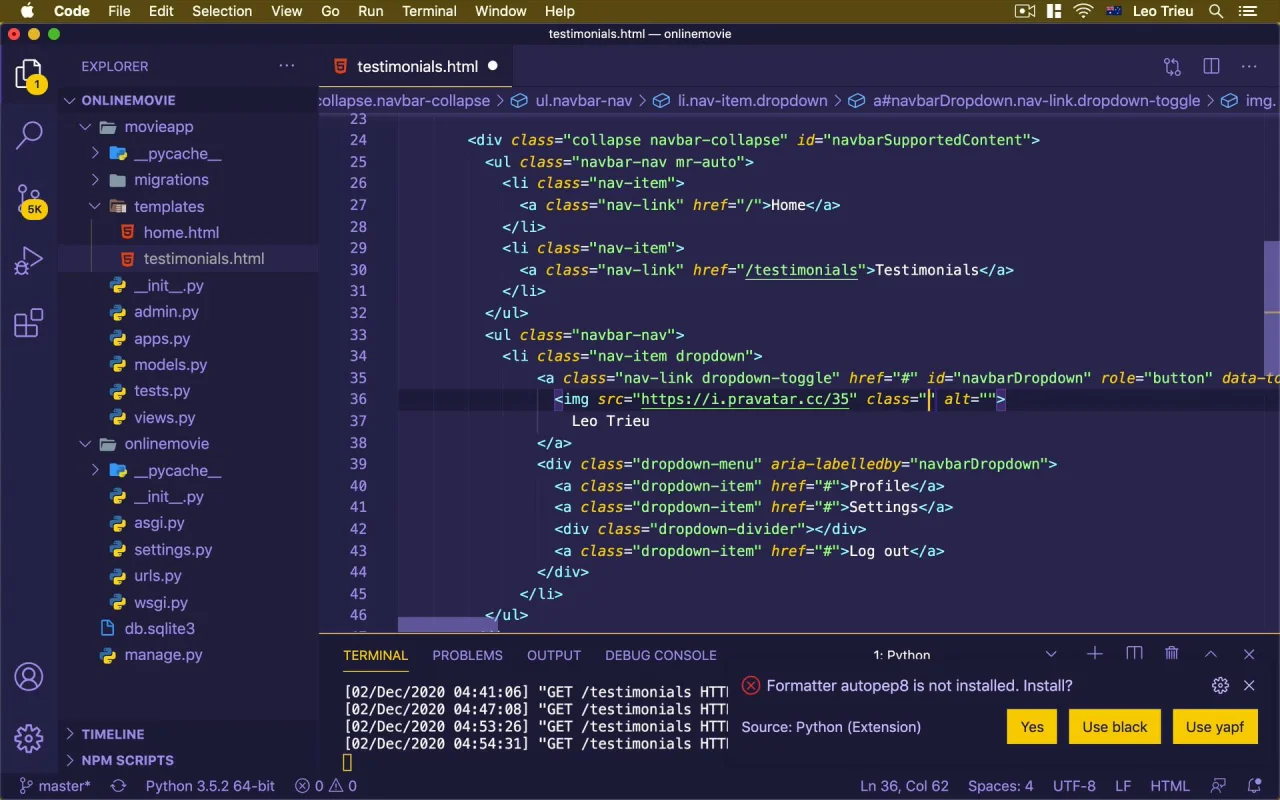Open home.html in the explorer
This screenshot has width=1280, height=800.
[180, 232]
